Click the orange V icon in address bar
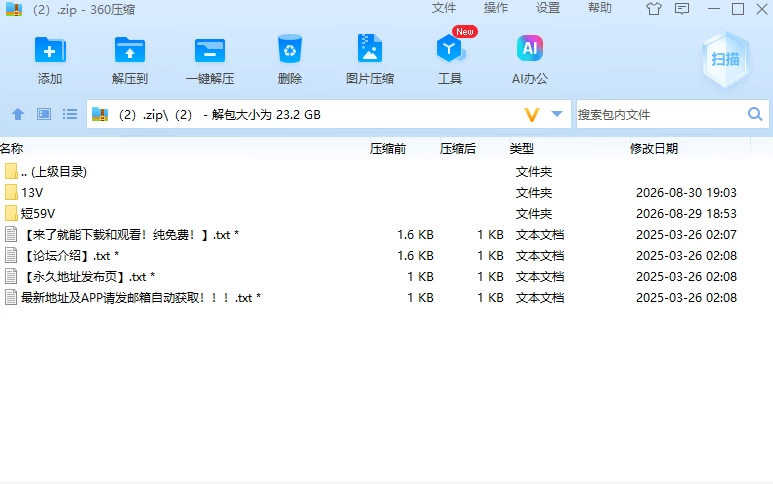 coord(531,115)
